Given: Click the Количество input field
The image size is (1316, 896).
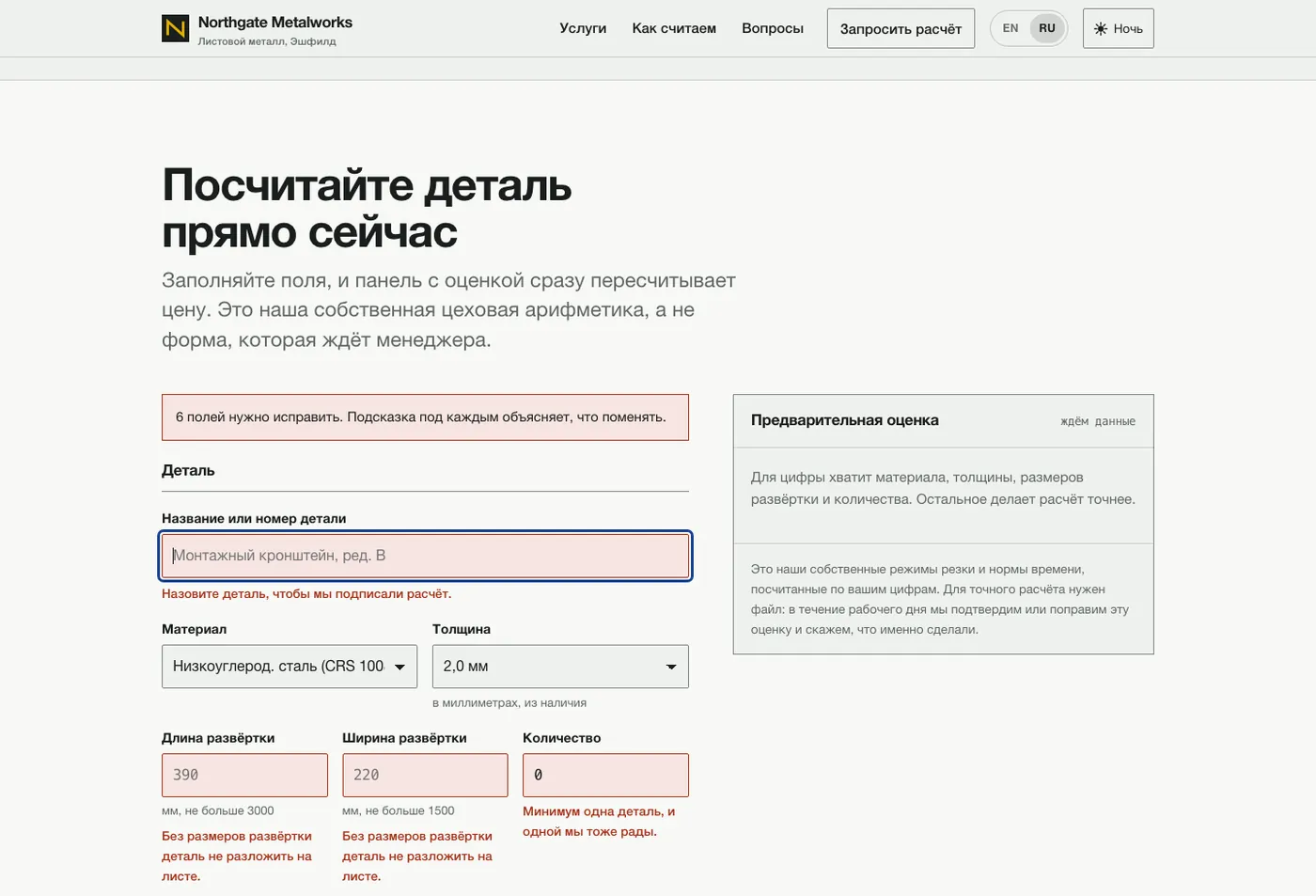Looking at the screenshot, I should tap(605, 775).
